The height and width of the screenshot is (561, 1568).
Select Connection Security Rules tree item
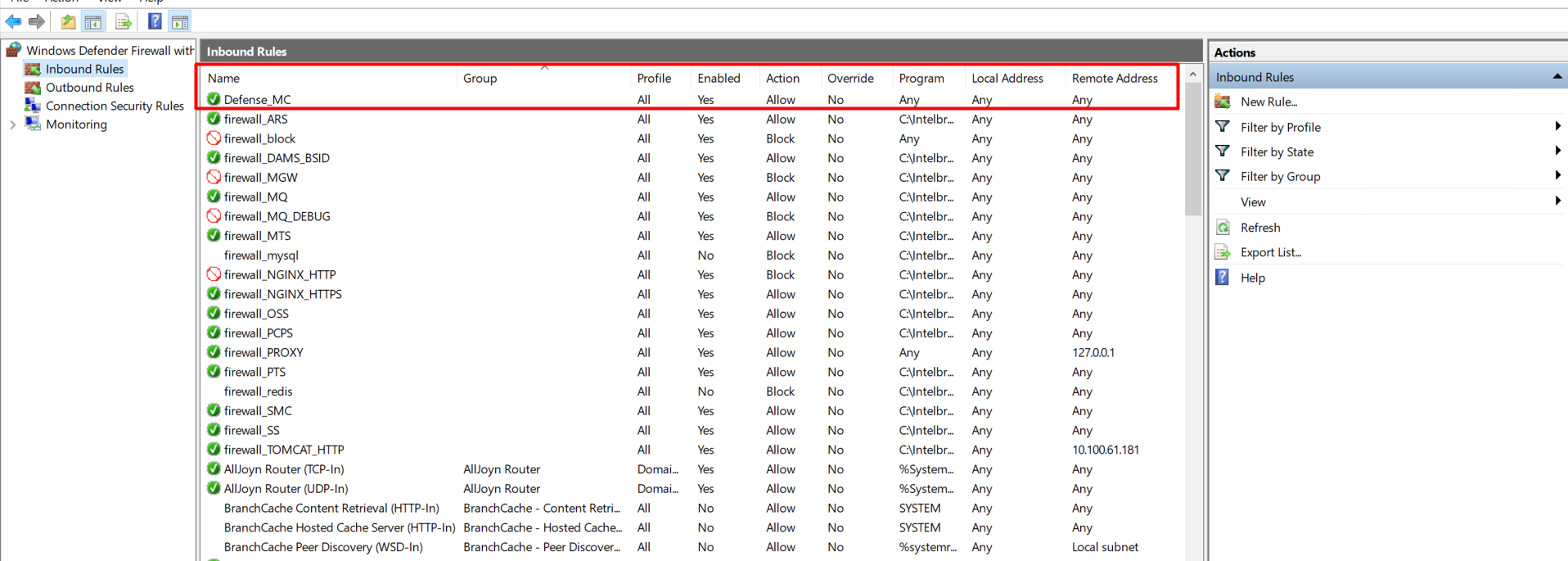pos(115,106)
